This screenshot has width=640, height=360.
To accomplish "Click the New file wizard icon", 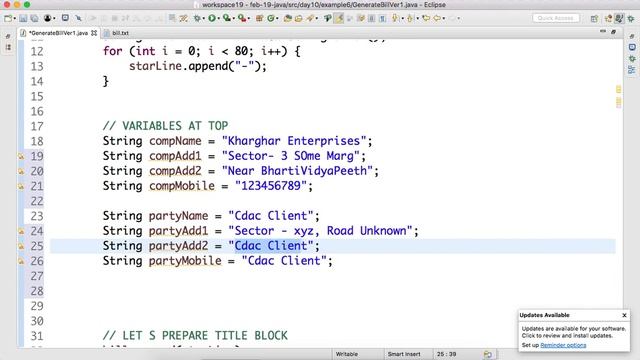I will coord(8,18).
